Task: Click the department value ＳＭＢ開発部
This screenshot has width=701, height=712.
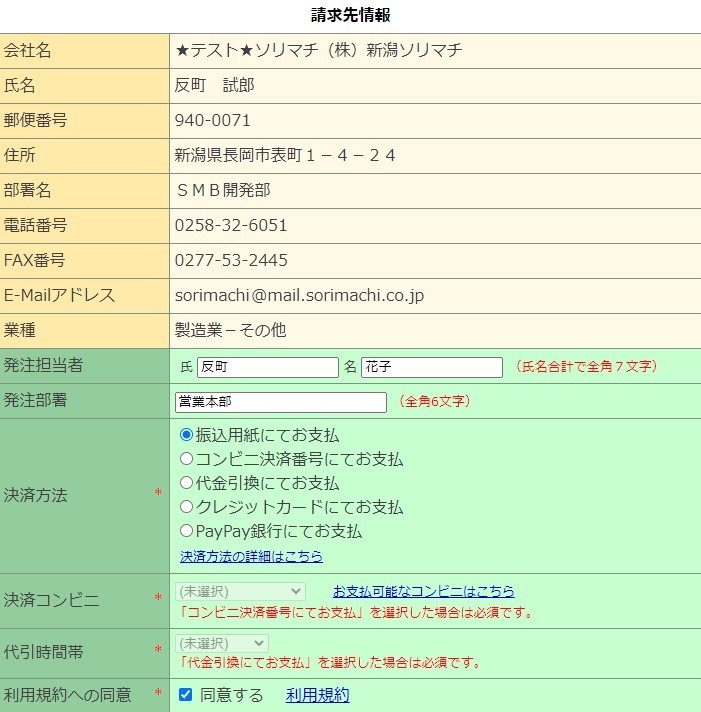Action: [223, 190]
